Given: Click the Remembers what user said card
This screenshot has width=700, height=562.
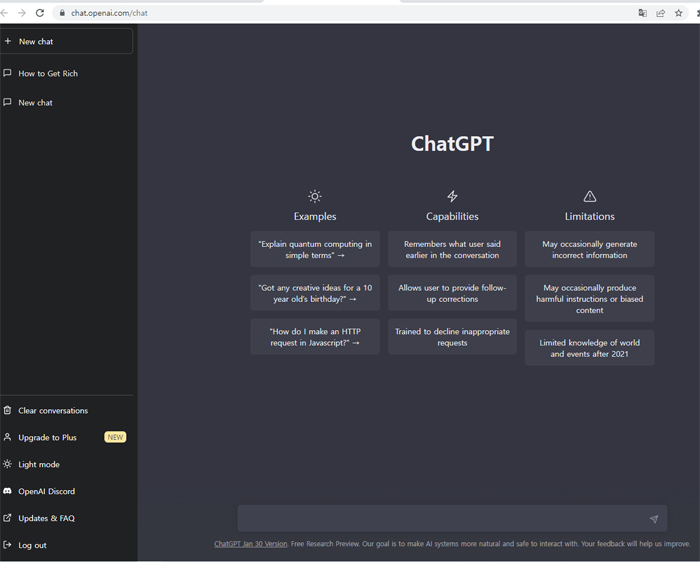Looking at the screenshot, I should (452, 249).
